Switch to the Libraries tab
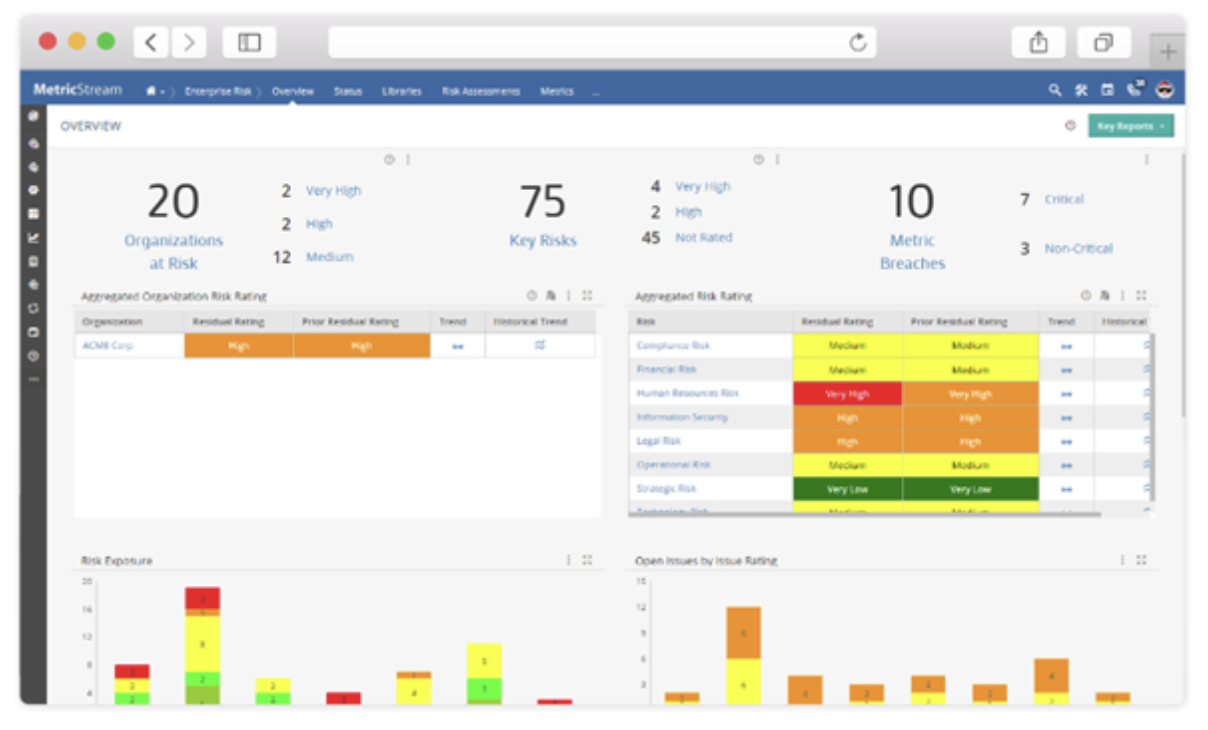The height and width of the screenshot is (730, 1208). click(x=401, y=91)
